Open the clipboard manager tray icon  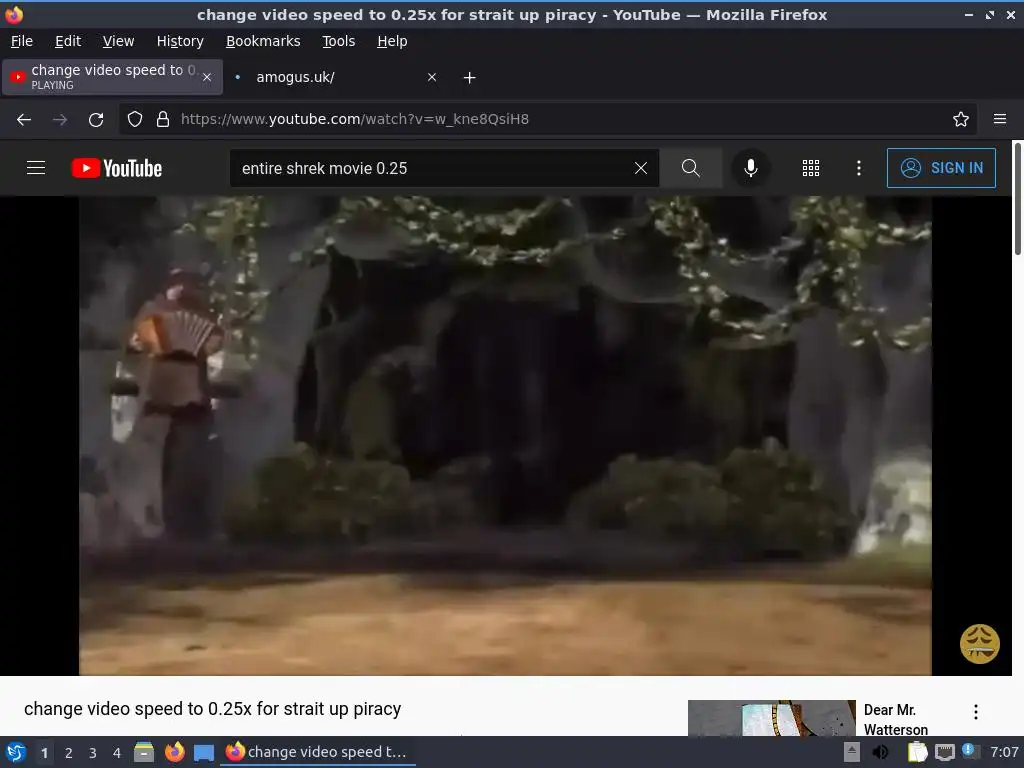[x=917, y=752]
